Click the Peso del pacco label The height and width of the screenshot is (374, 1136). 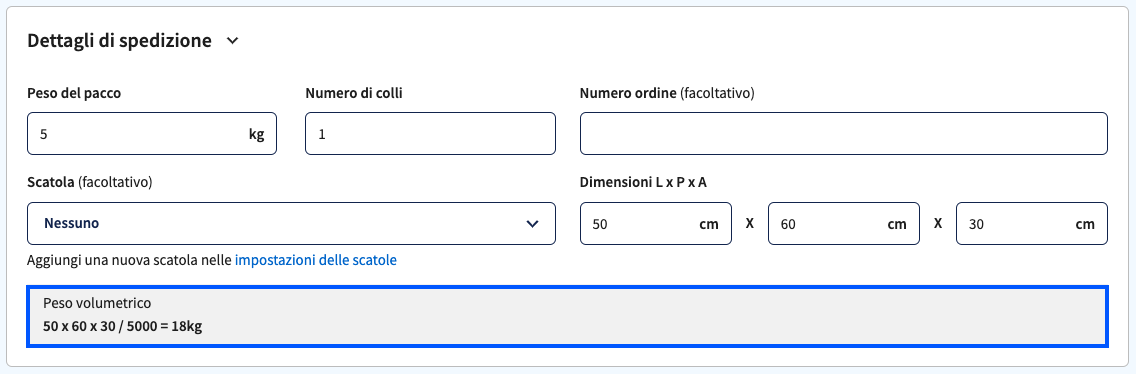(74, 94)
